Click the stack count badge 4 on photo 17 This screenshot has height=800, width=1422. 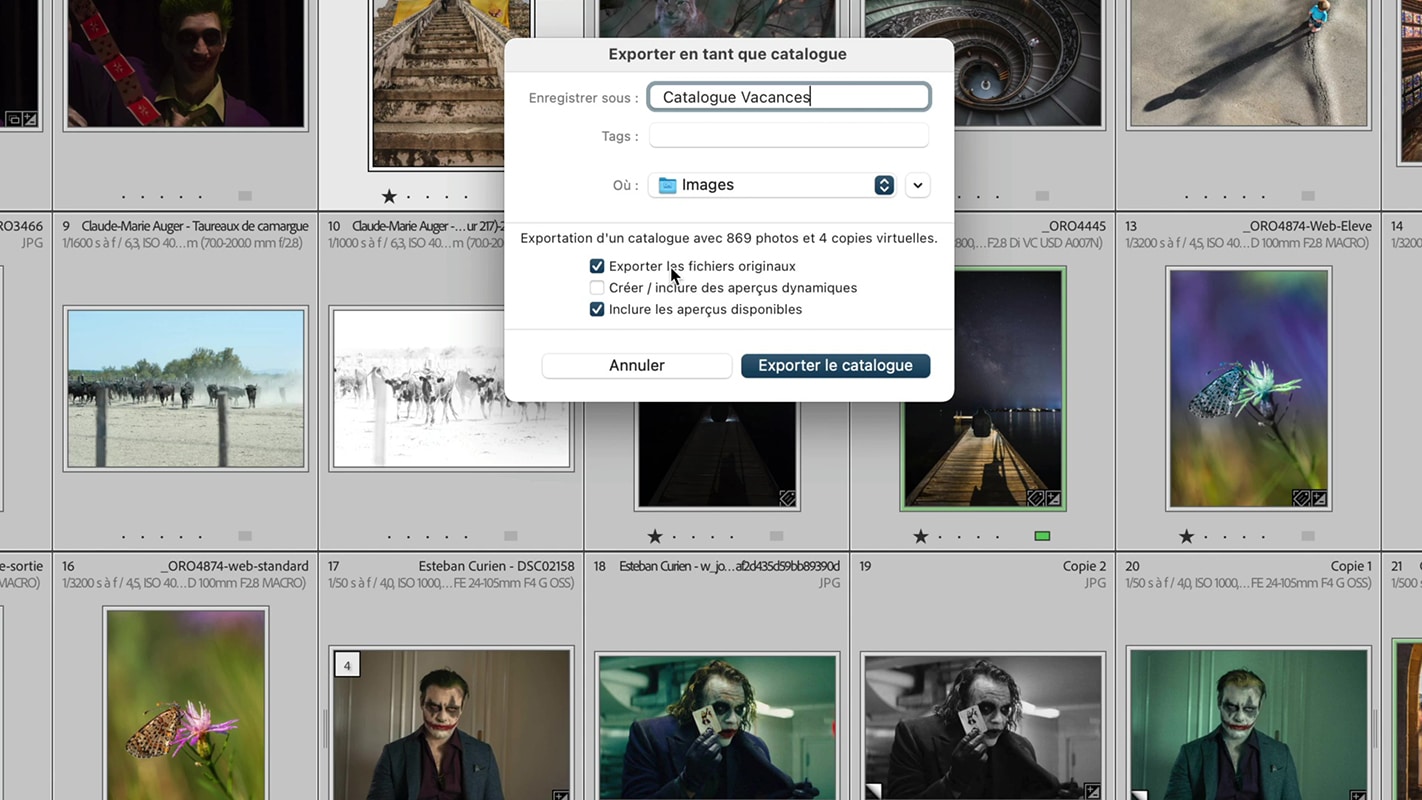point(347,665)
